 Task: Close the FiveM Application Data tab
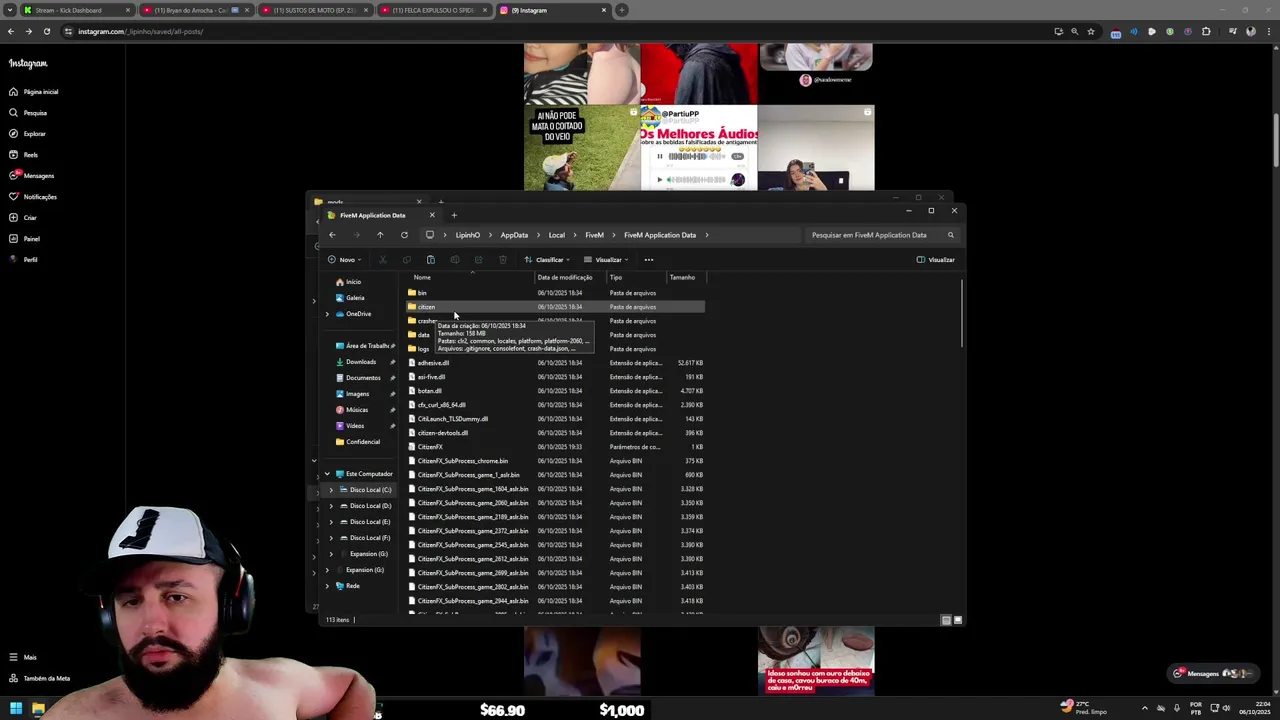[x=432, y=215]
